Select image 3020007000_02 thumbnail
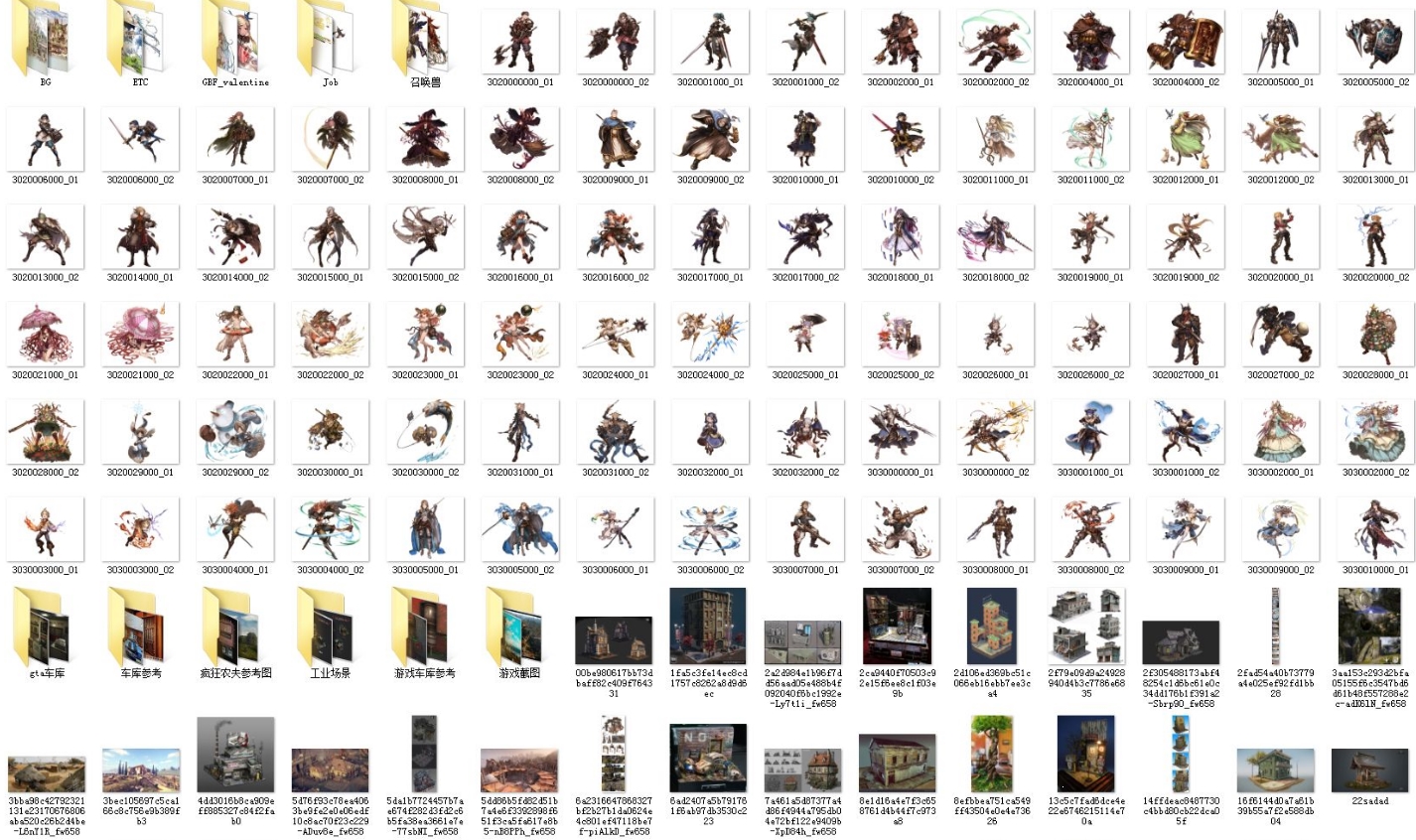The width and height of the screenshot is (1416, 840). pos(330,139)
